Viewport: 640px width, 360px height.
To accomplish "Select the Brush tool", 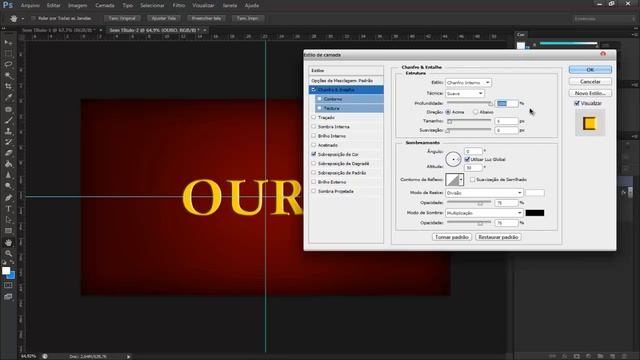I will pyautogui.click(x=8, y=120).
